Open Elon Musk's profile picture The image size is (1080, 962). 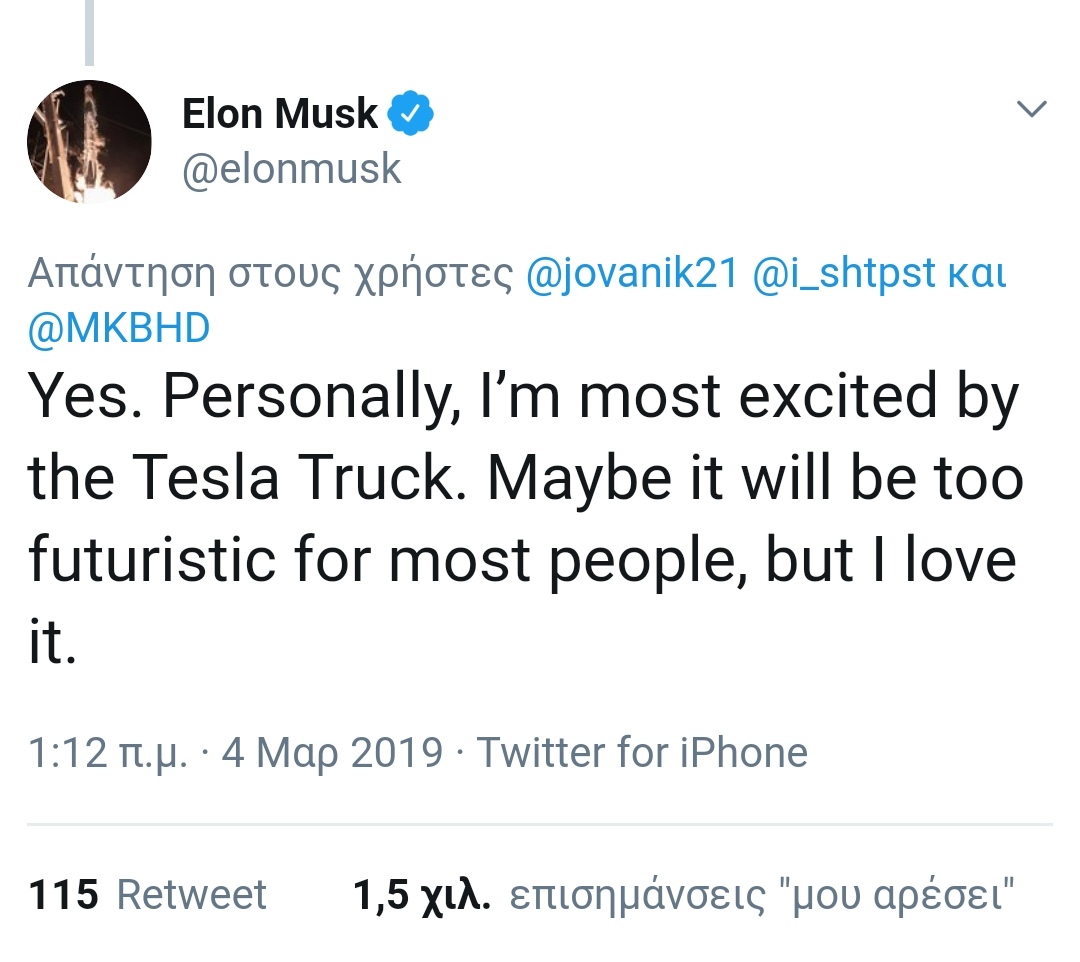point(89,142)
